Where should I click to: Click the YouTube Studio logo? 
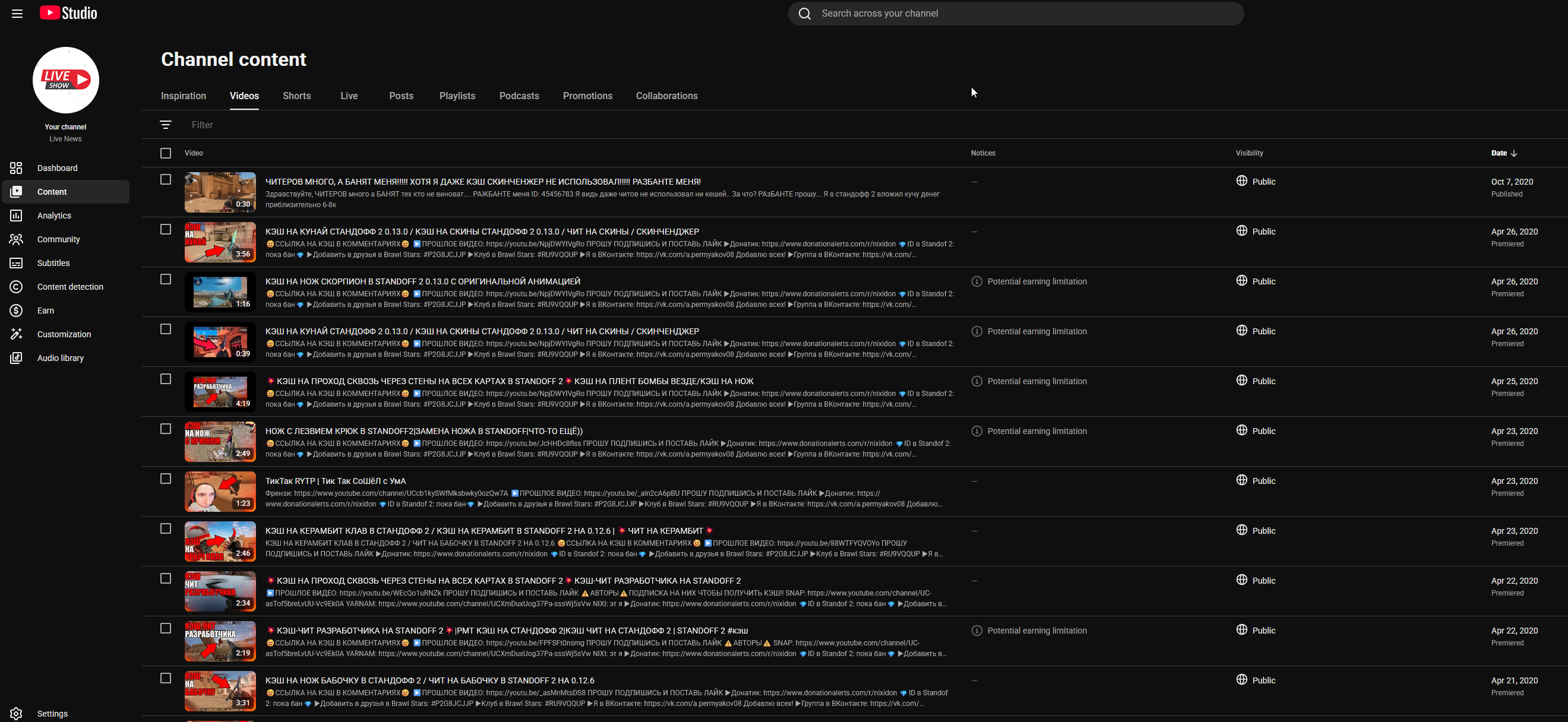tap(68, 13)
